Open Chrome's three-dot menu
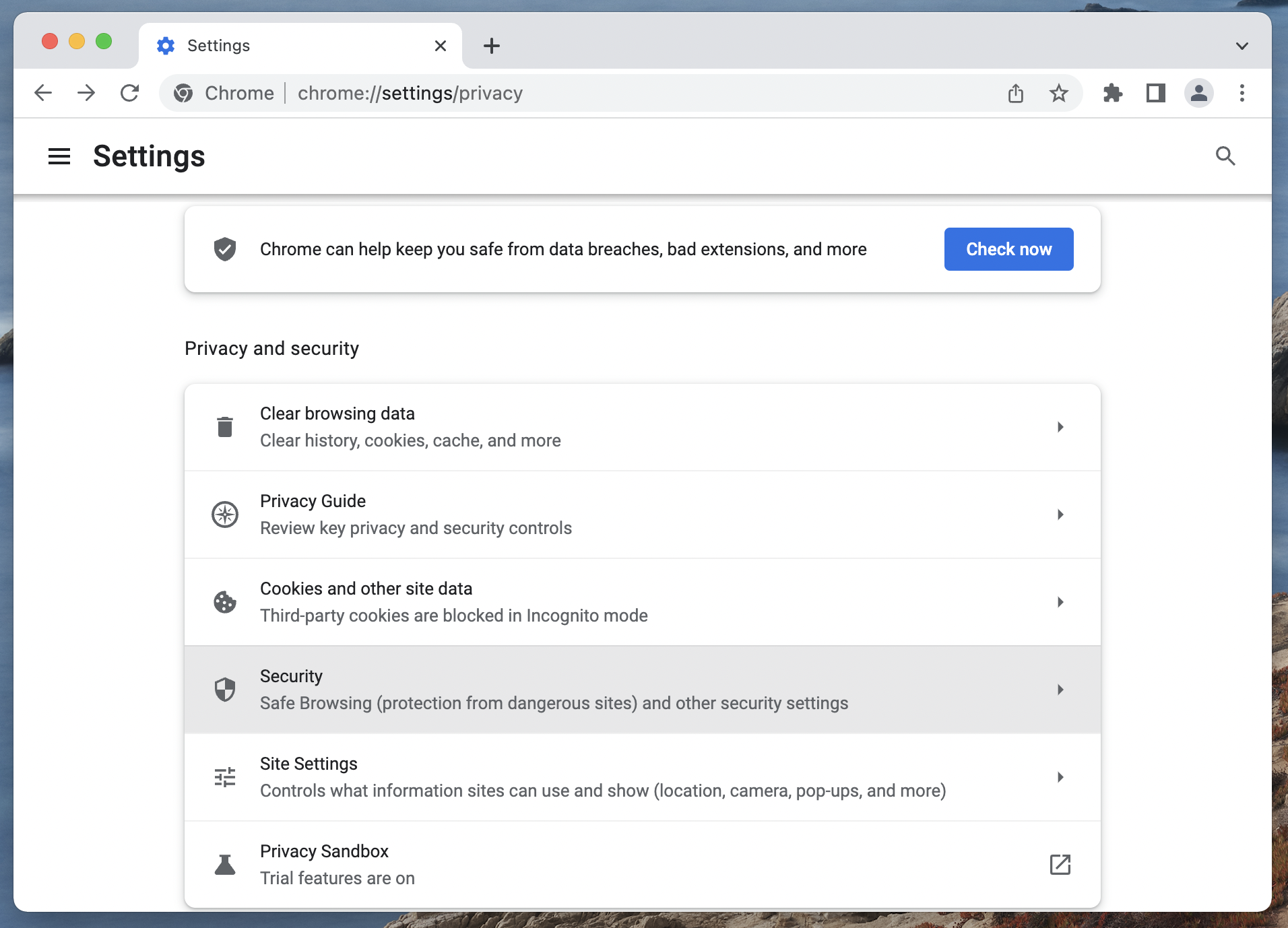The height and width of the screenshot is (928, 1288). pyautogui.click(x=1242, y=93)
